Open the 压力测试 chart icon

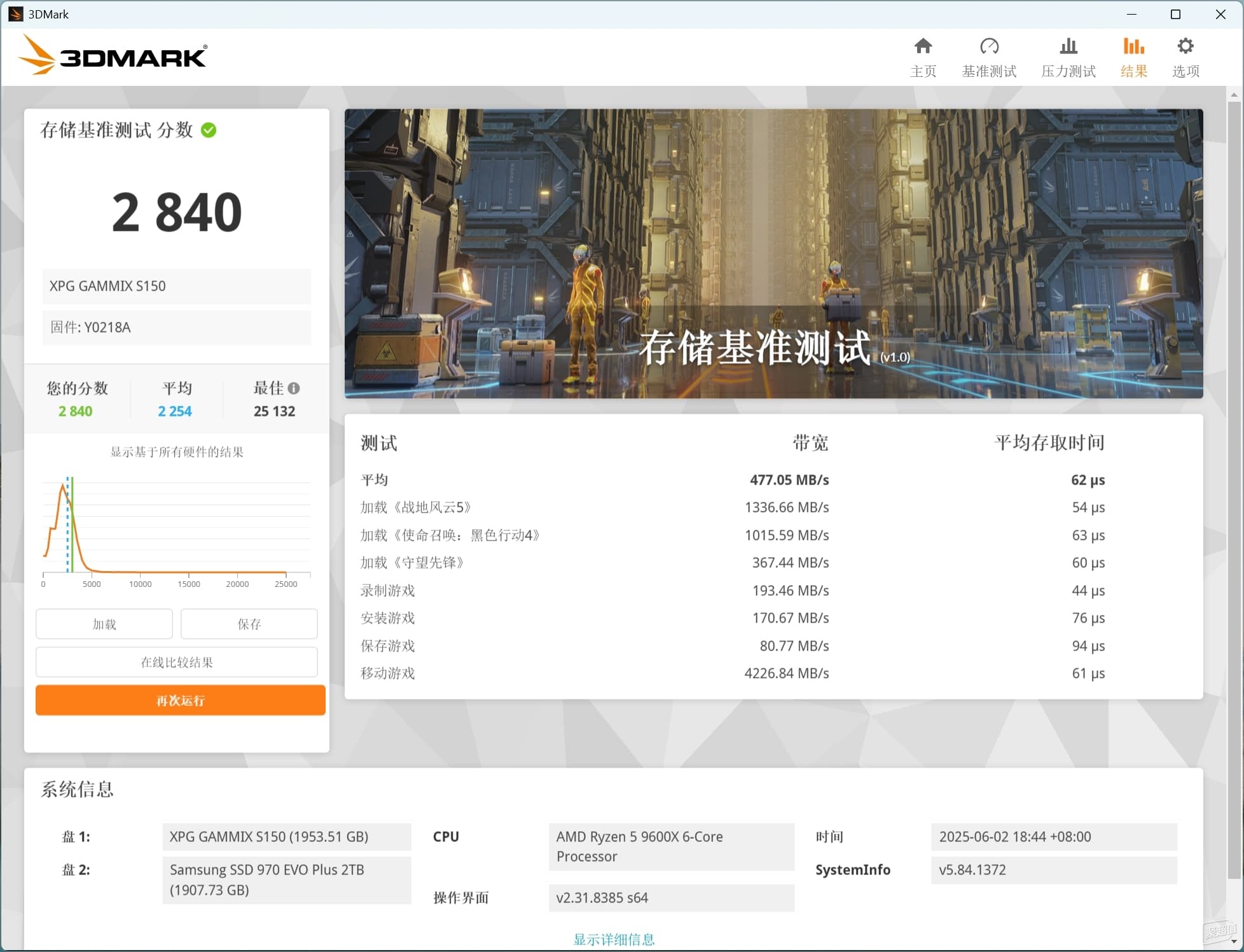(1068, 46)
